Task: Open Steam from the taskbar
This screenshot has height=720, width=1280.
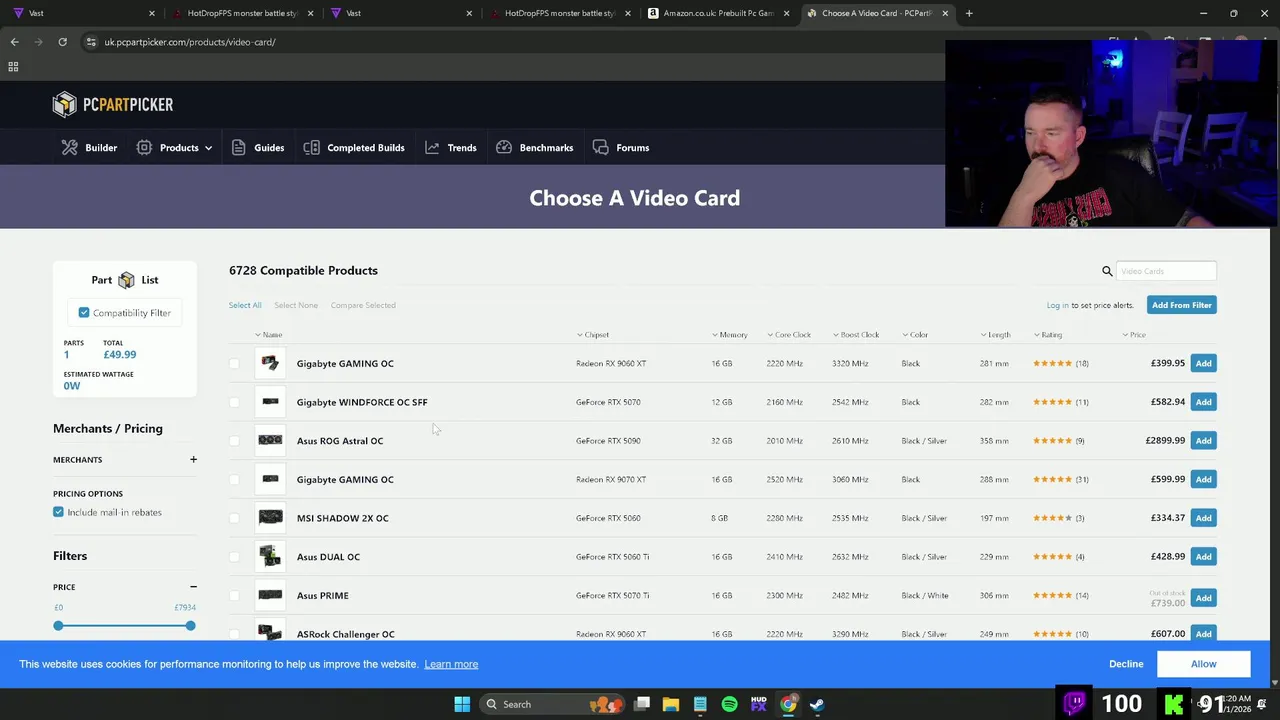Action: (817, 704)
